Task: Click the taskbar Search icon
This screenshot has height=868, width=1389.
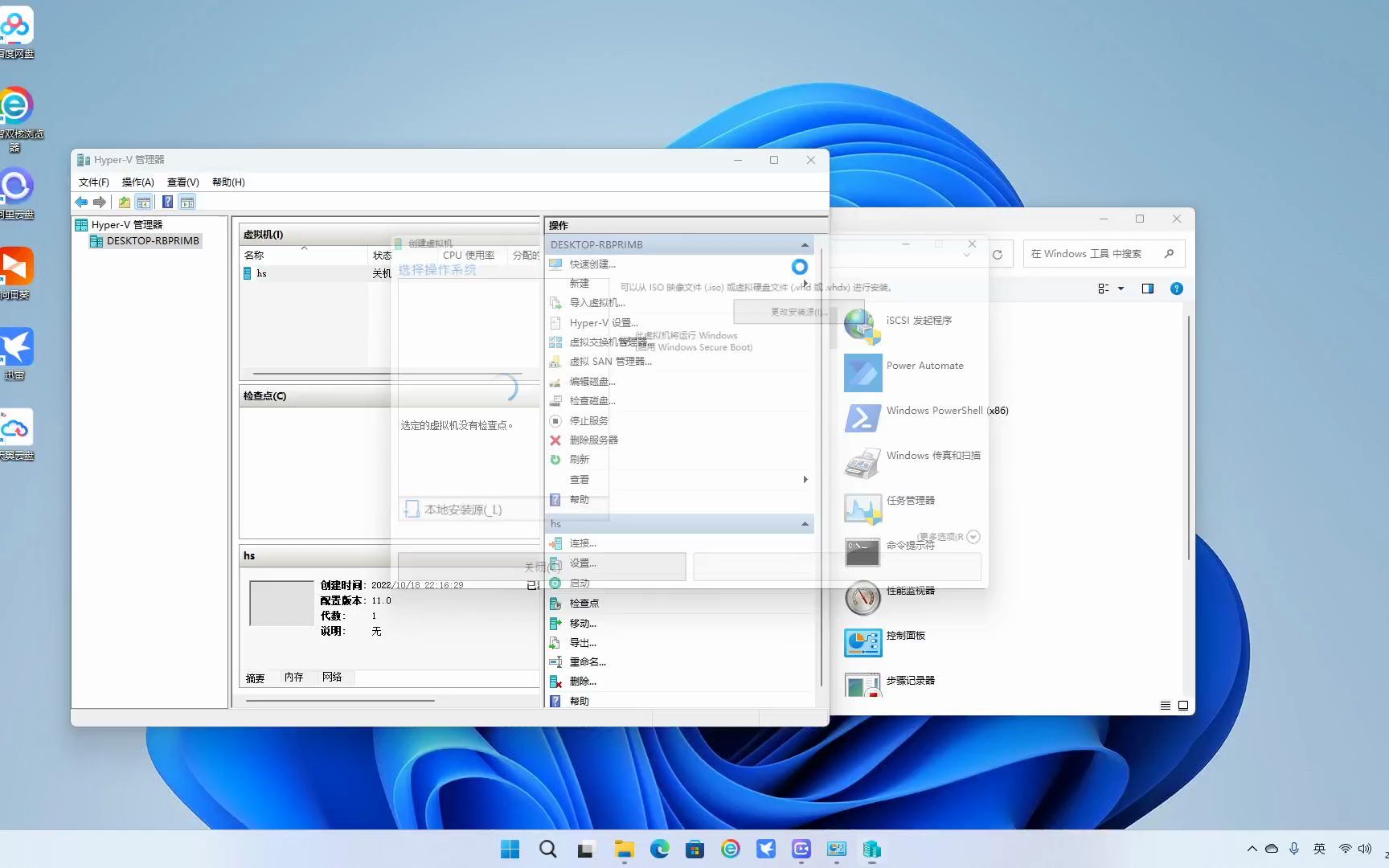Action: pyautogui.click(x=547, y=850)
